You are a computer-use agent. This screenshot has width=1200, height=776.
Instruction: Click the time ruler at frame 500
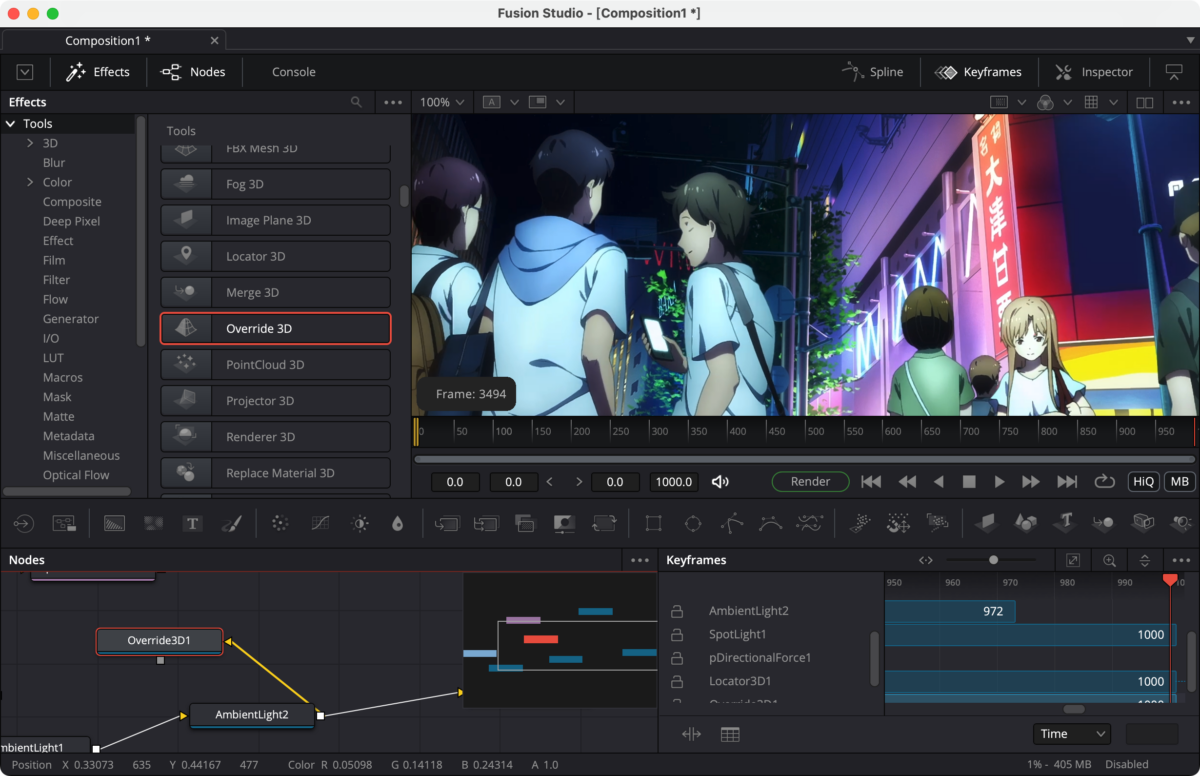(x=816, y=431)
